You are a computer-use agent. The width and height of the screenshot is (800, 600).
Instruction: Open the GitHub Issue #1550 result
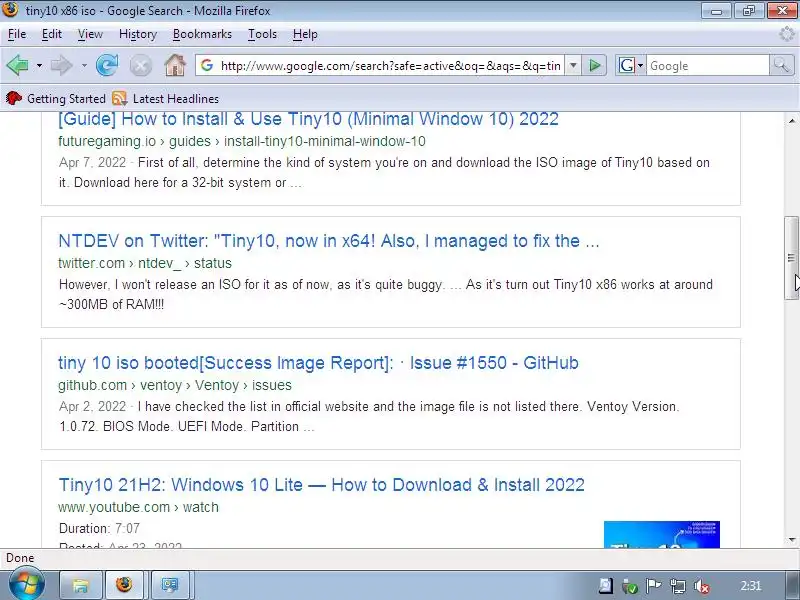[318, 363]
